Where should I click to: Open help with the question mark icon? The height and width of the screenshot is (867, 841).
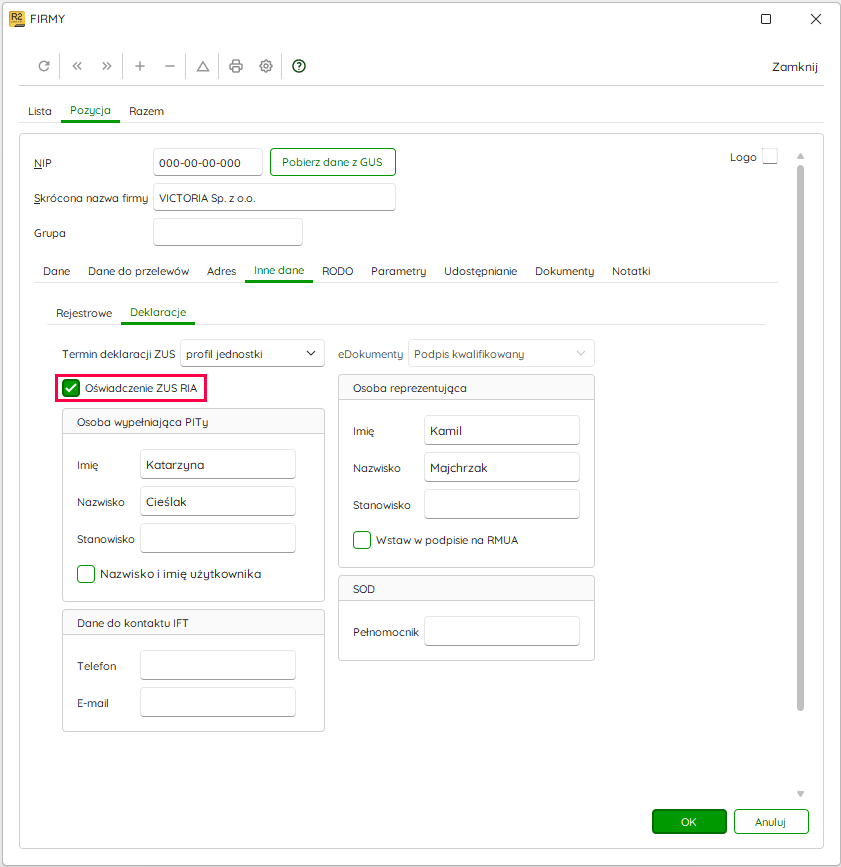click(299, 66)
